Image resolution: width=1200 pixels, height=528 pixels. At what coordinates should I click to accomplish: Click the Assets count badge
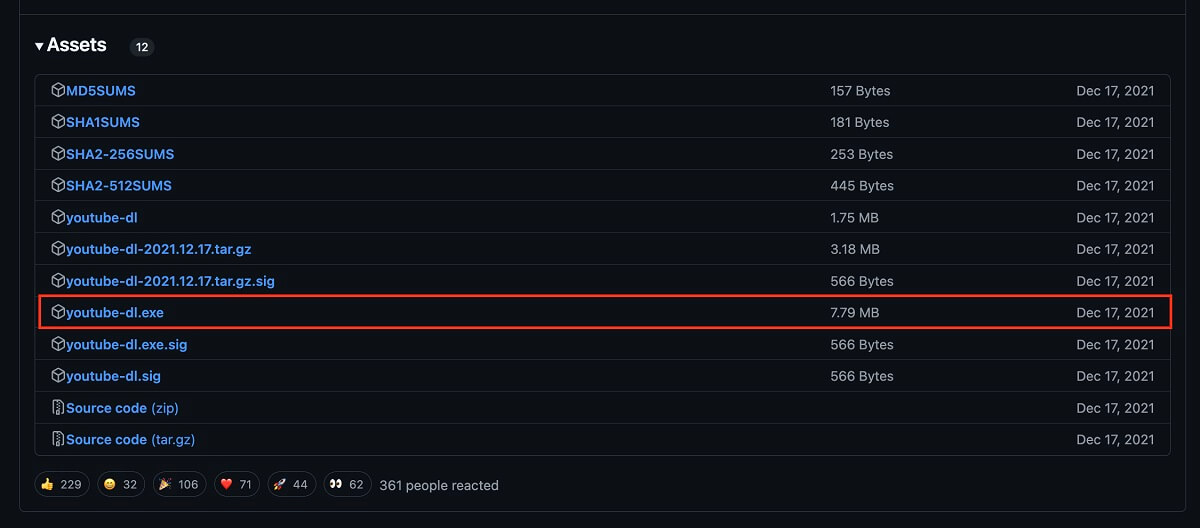click(142, 47)
